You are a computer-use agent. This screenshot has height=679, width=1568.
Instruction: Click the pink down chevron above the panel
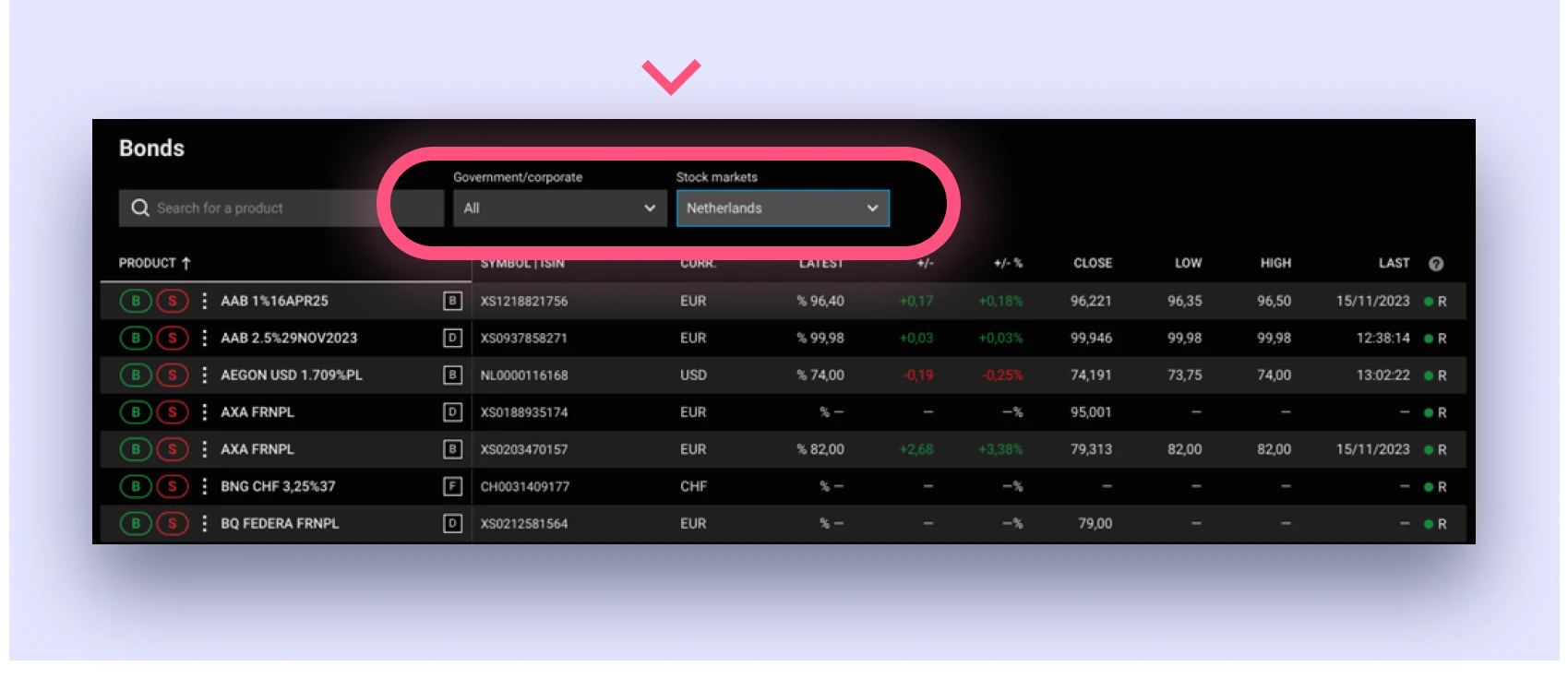tap(671, 77)
